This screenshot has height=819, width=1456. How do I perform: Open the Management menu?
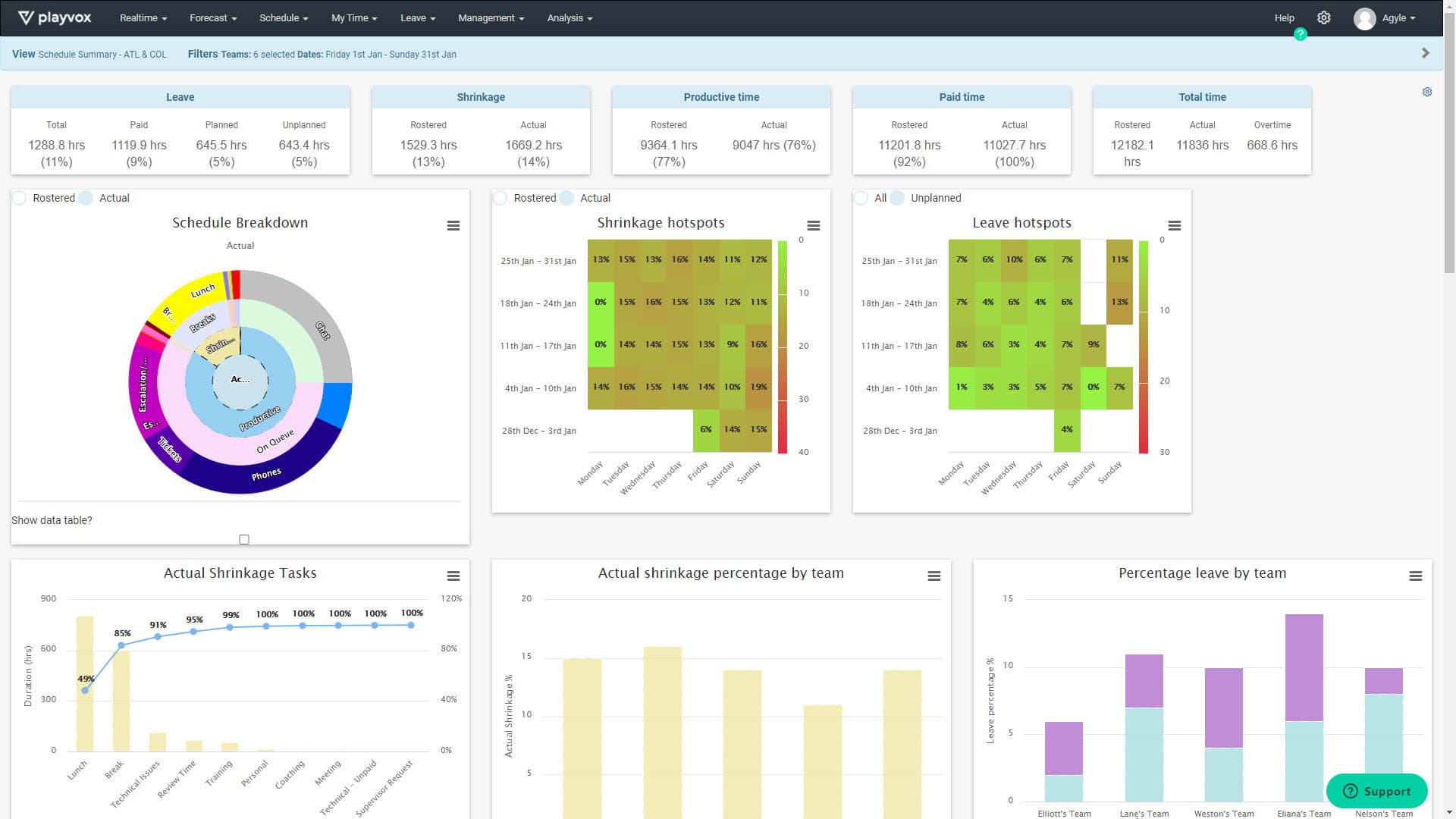coord(491,18)
